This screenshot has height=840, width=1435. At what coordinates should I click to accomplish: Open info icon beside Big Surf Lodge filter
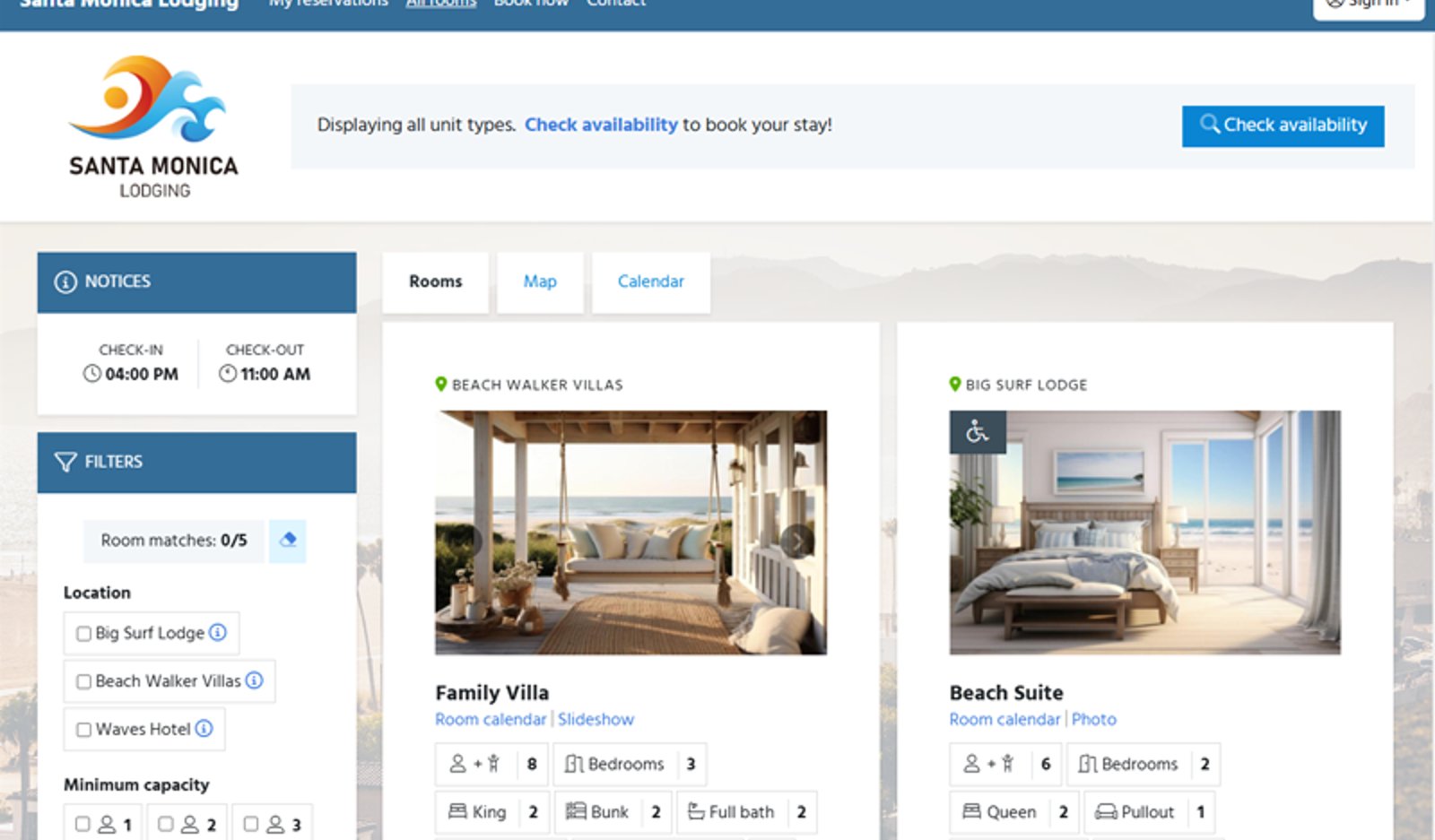pyautogui.click(x=218, y=632)
